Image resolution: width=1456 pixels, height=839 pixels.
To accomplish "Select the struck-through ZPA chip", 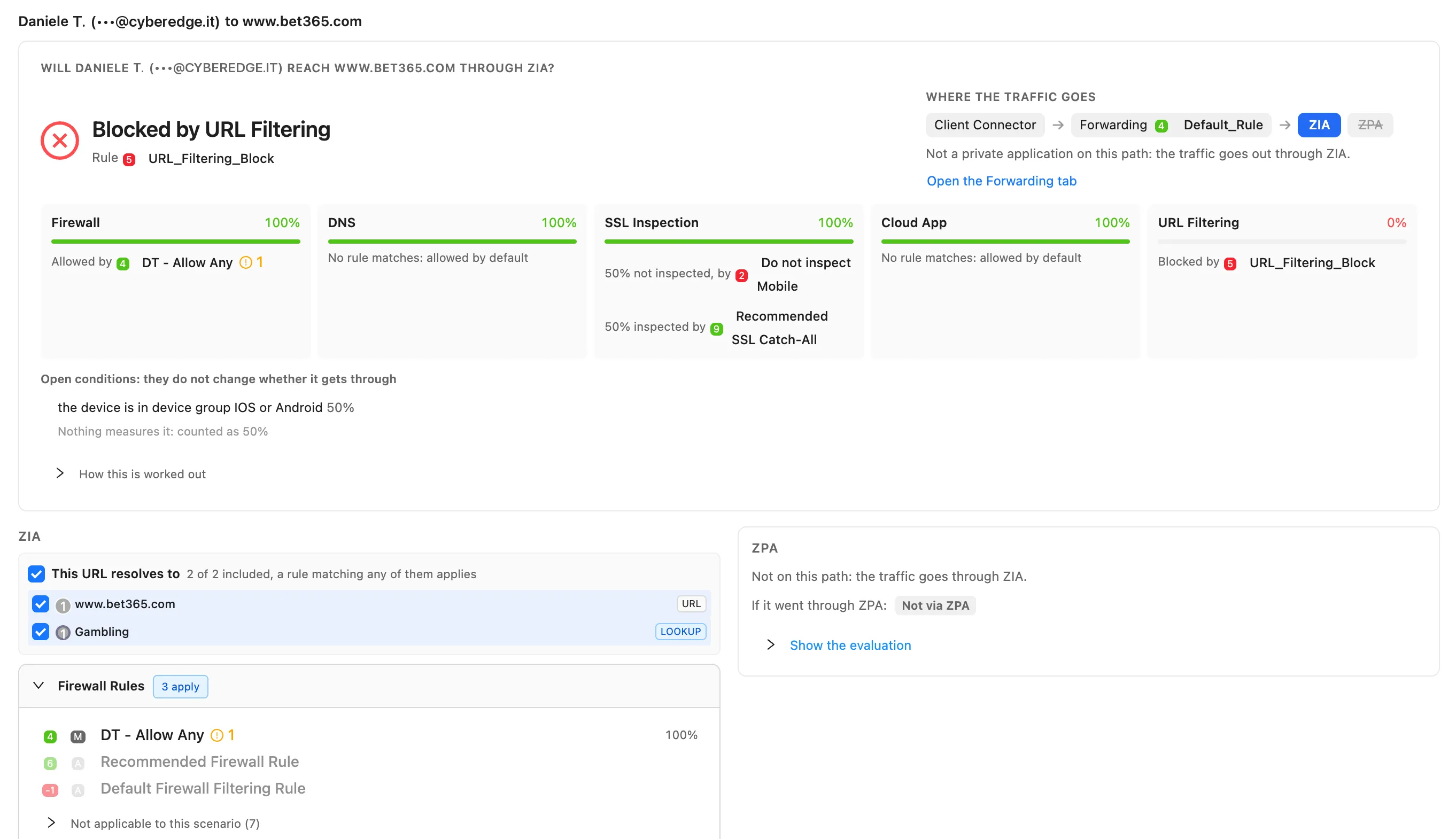I will pos(1369,125).
